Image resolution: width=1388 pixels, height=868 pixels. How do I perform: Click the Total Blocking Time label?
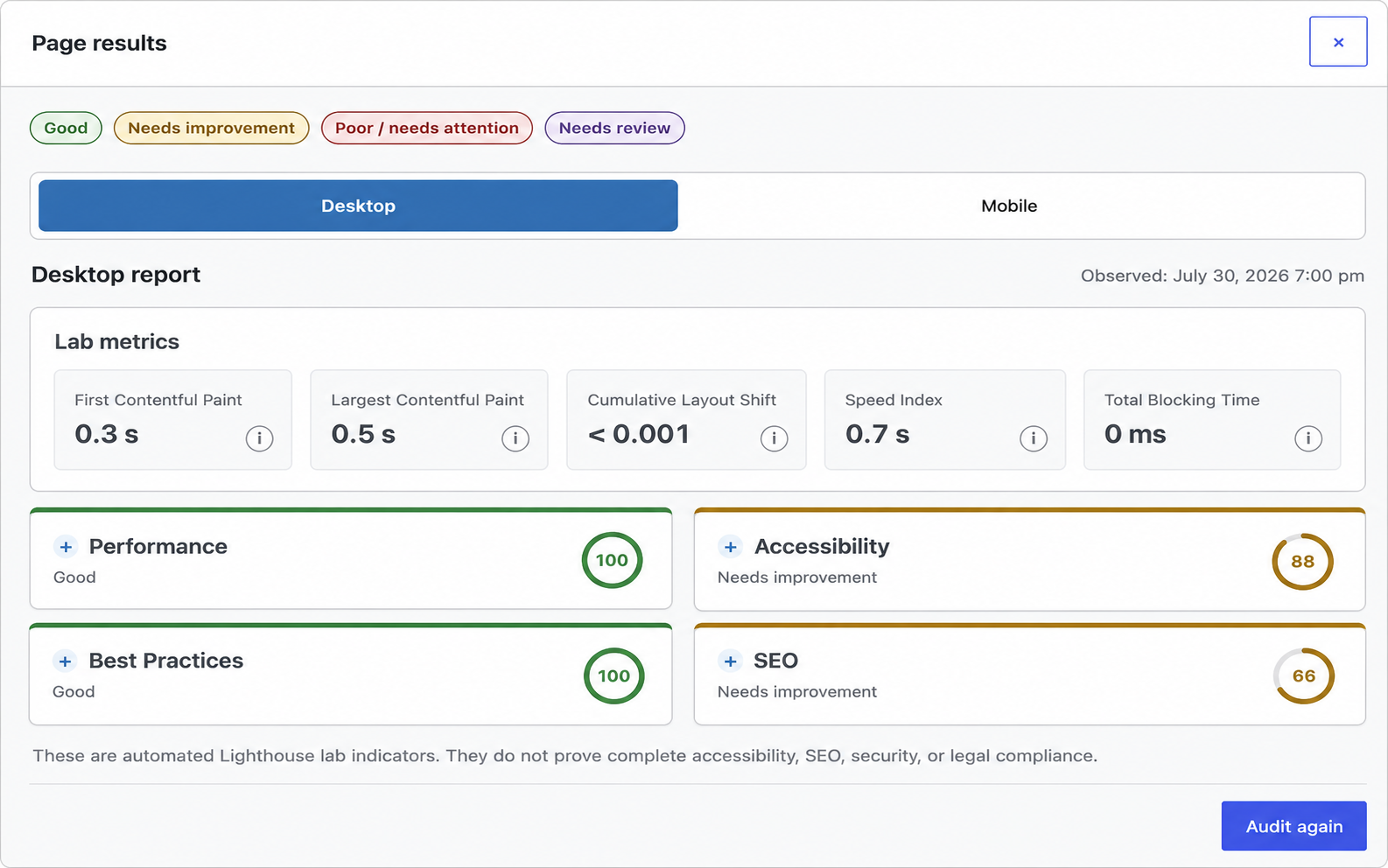1182,400
